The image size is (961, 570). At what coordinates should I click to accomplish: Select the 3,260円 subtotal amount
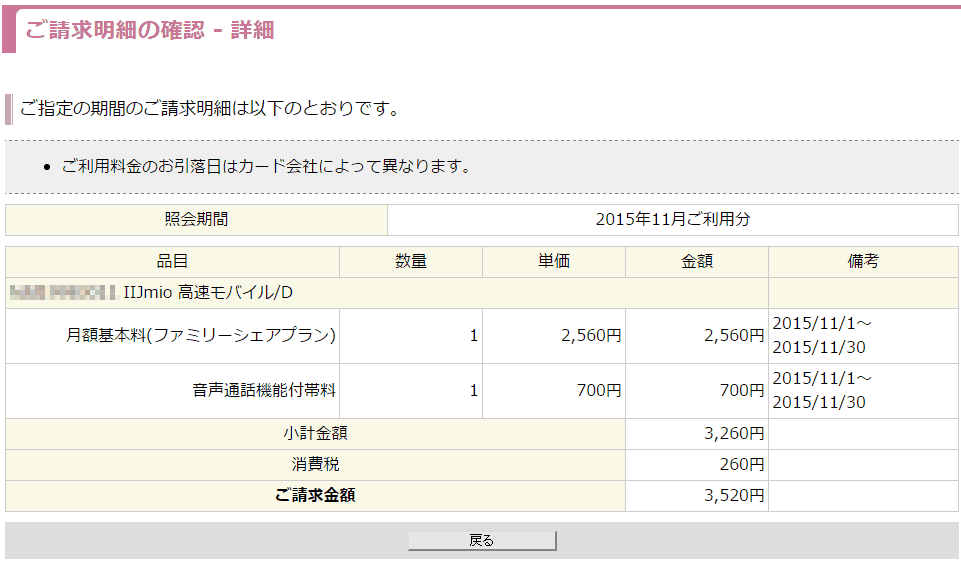[734, 434]
